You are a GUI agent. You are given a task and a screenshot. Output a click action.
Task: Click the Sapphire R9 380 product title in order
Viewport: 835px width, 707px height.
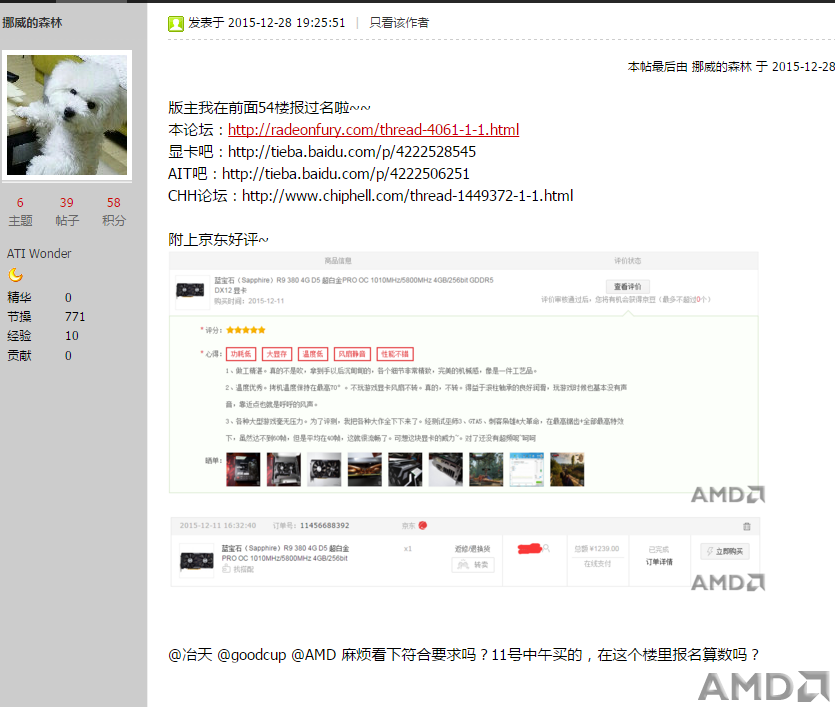pyautogui.click(x=285, y=553)
